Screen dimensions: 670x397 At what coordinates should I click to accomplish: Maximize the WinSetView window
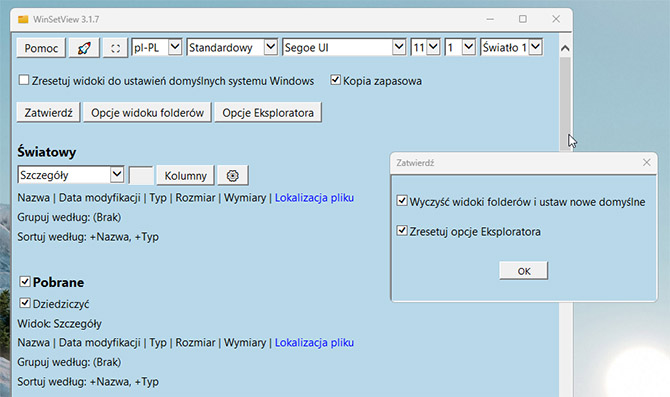click(x=523, y=19)
